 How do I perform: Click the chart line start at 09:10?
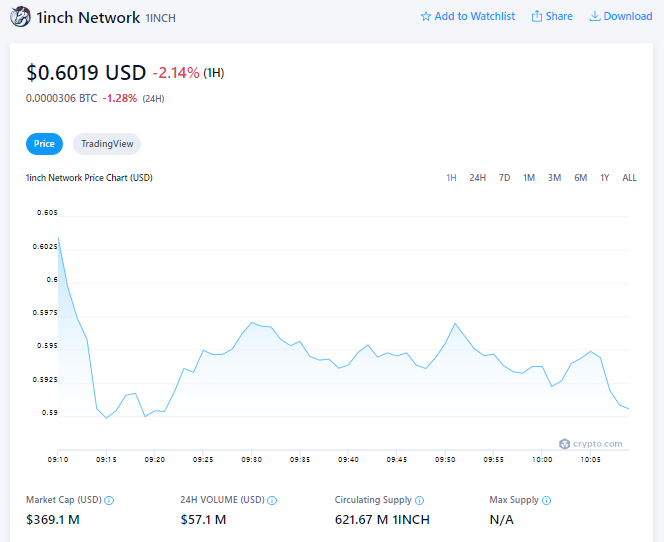pyautogui.click(x=58, y=238)
